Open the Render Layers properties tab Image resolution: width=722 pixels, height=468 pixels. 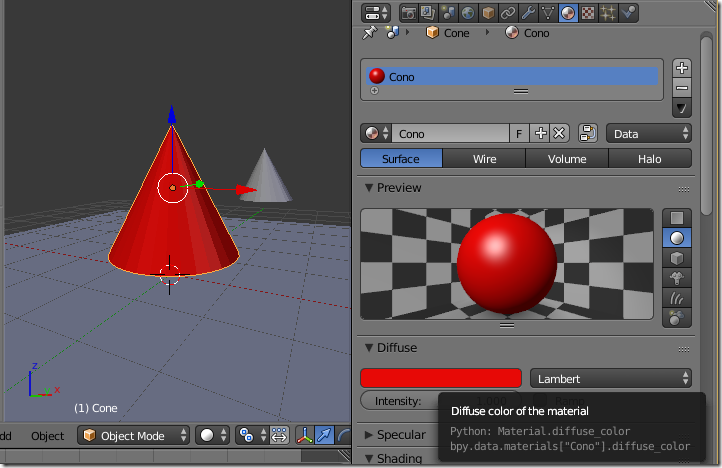(428, 13)
